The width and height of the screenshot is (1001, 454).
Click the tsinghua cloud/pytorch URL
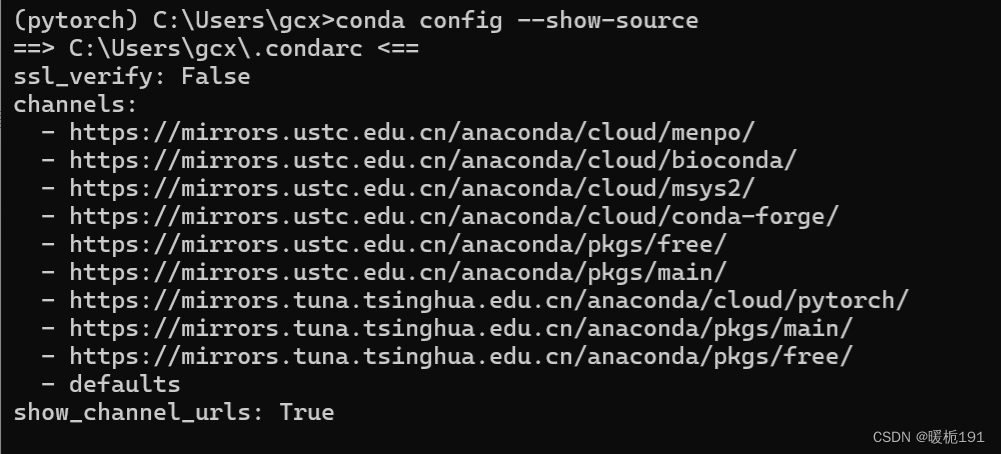(488, 300)
